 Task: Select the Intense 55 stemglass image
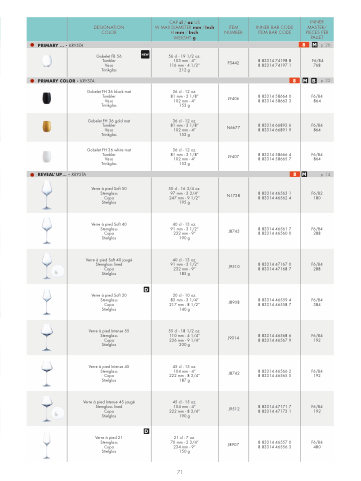point(47,337)
